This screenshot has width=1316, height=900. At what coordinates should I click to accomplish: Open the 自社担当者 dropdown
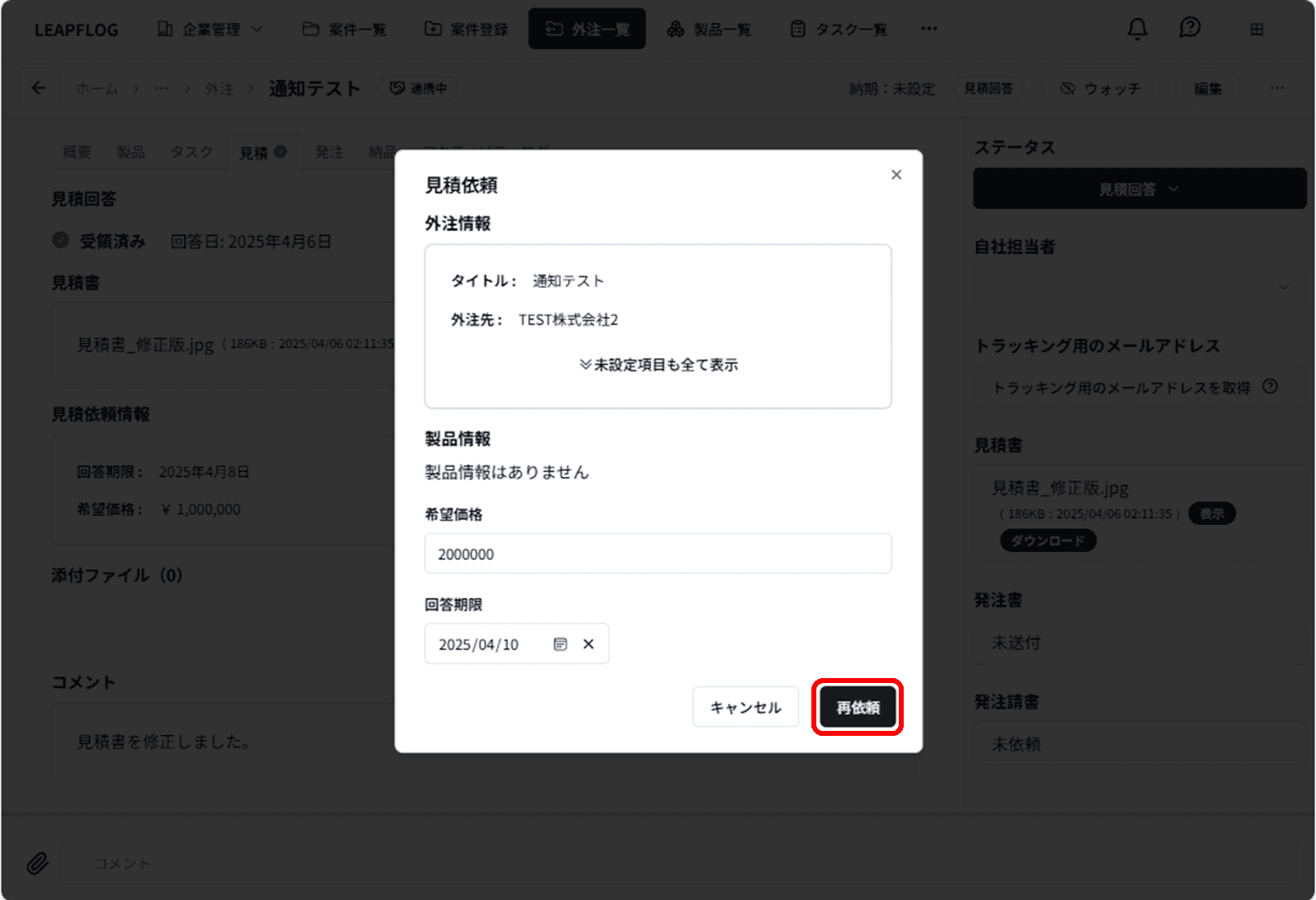1140,287
